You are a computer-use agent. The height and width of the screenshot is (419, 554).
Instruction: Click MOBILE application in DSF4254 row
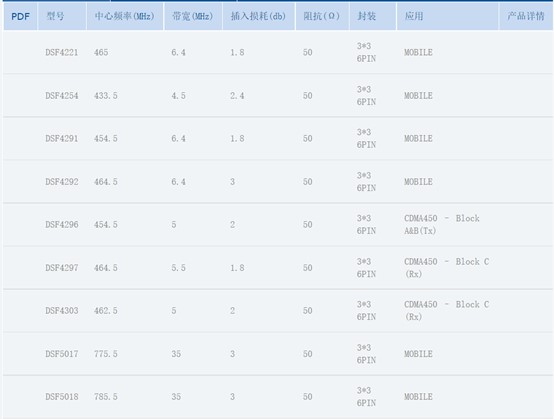[418, 95]
